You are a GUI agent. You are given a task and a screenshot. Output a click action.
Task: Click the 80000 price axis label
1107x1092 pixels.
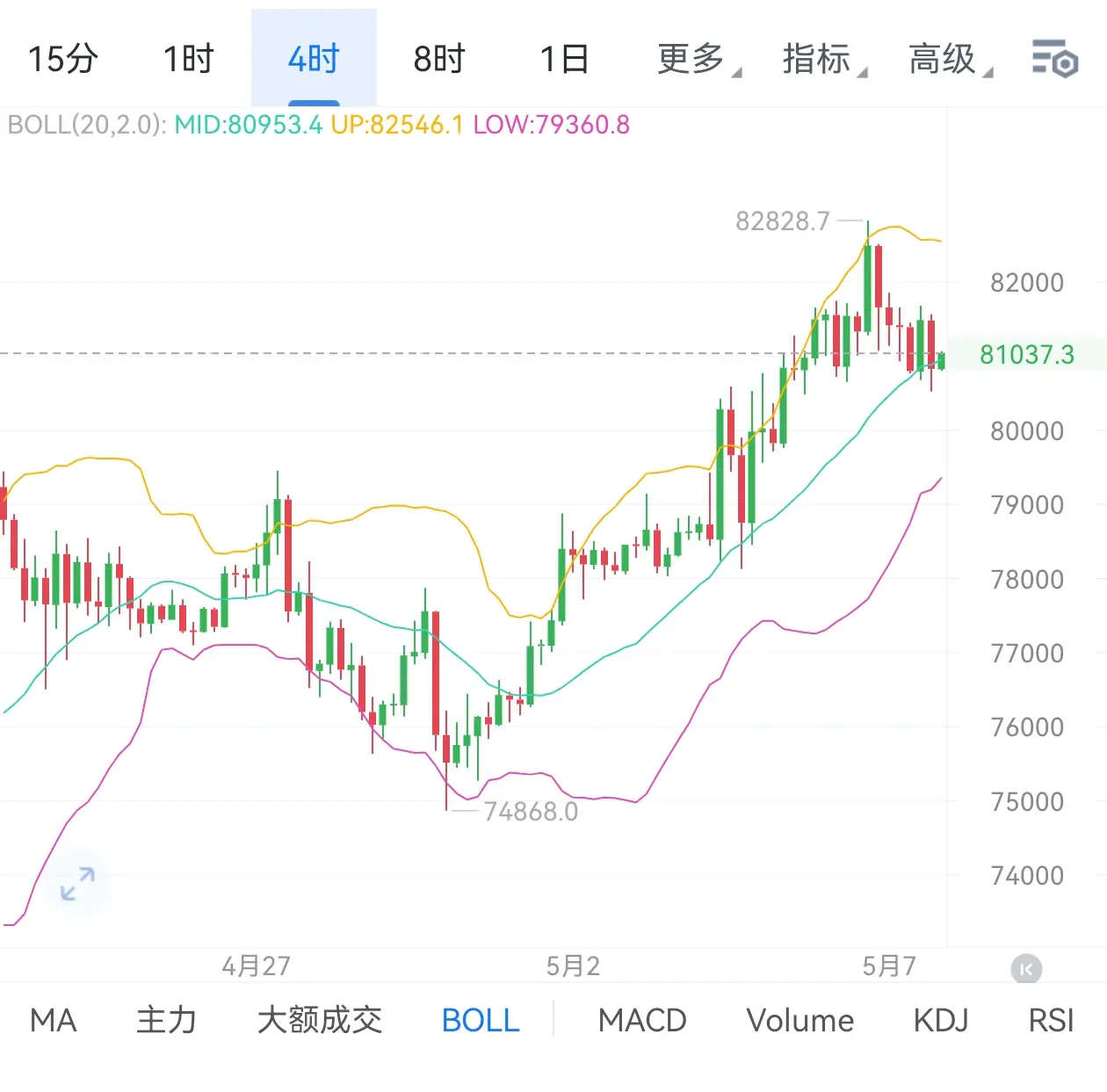[1027, 430]
